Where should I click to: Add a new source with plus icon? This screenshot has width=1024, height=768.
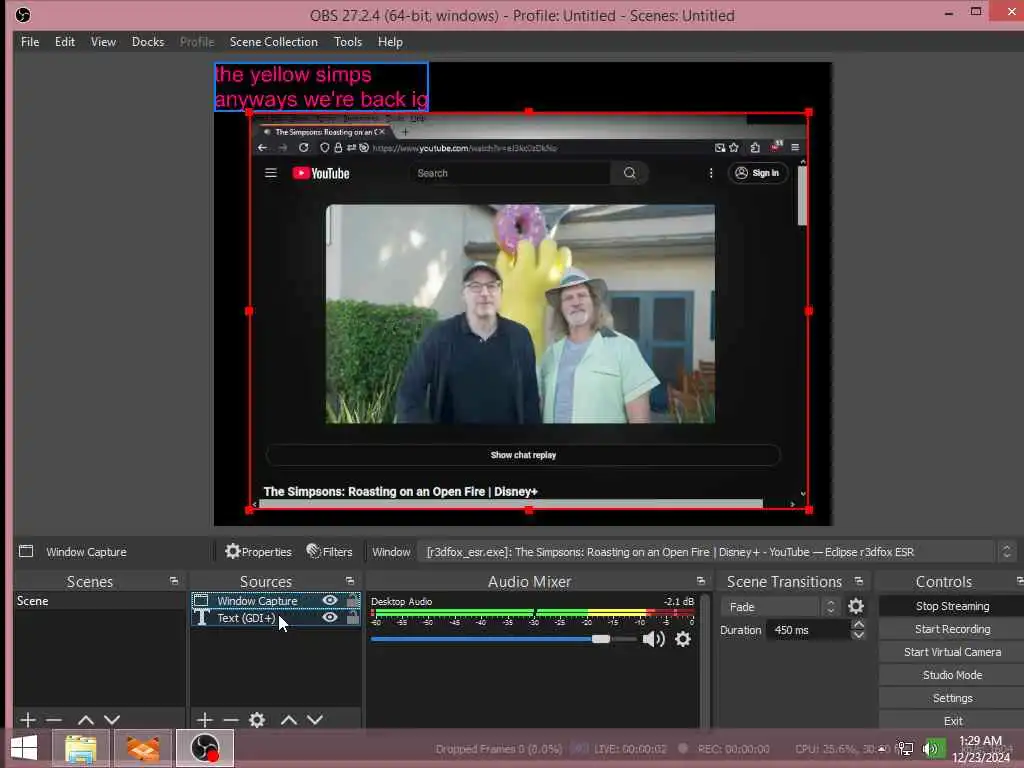click(x=204, y=720)
